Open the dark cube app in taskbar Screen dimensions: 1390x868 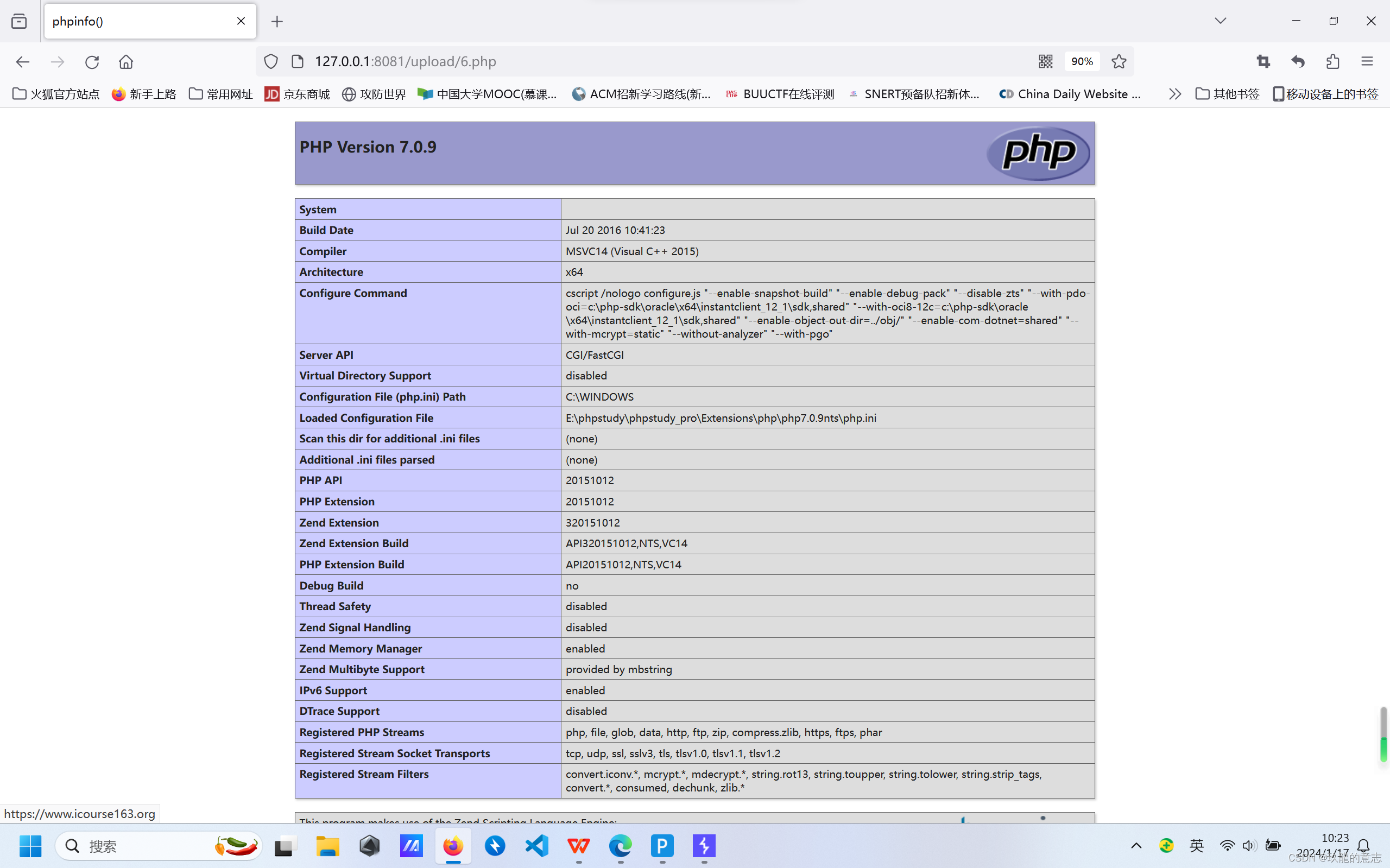pos(370,846)
